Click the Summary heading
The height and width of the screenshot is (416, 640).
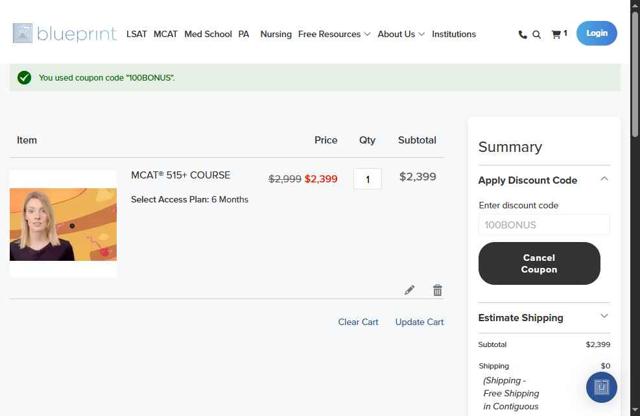510,147
